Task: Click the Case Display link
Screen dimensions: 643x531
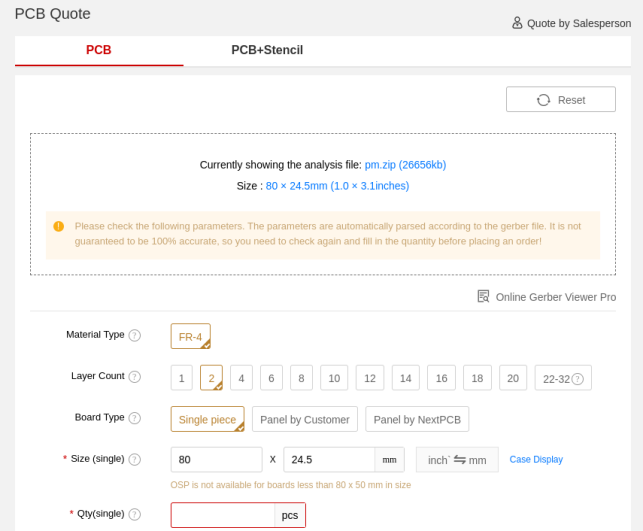Action: coord(536,460)
